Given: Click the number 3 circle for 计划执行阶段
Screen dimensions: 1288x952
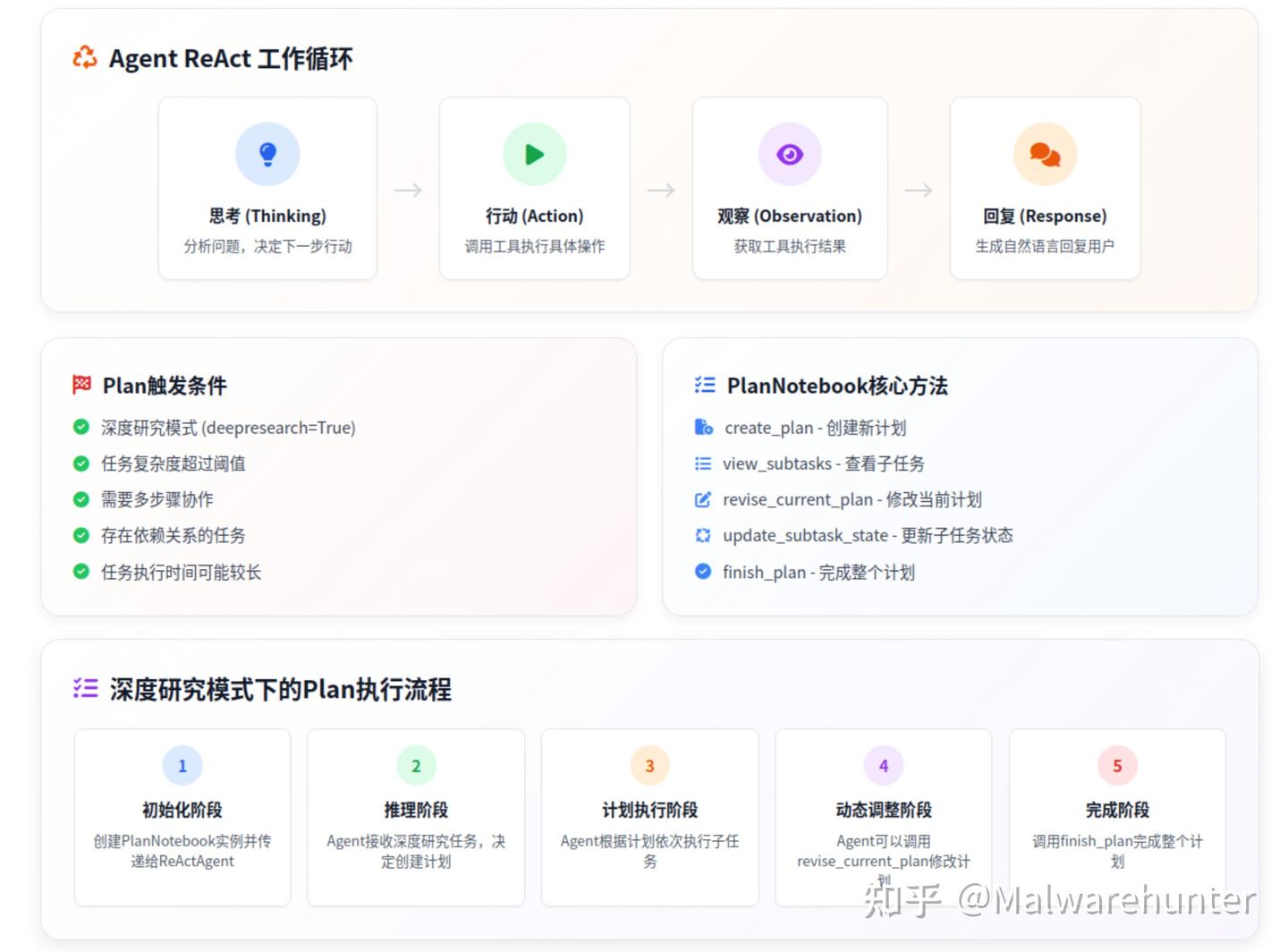Looking at the screenshot, I should [650, 766].
